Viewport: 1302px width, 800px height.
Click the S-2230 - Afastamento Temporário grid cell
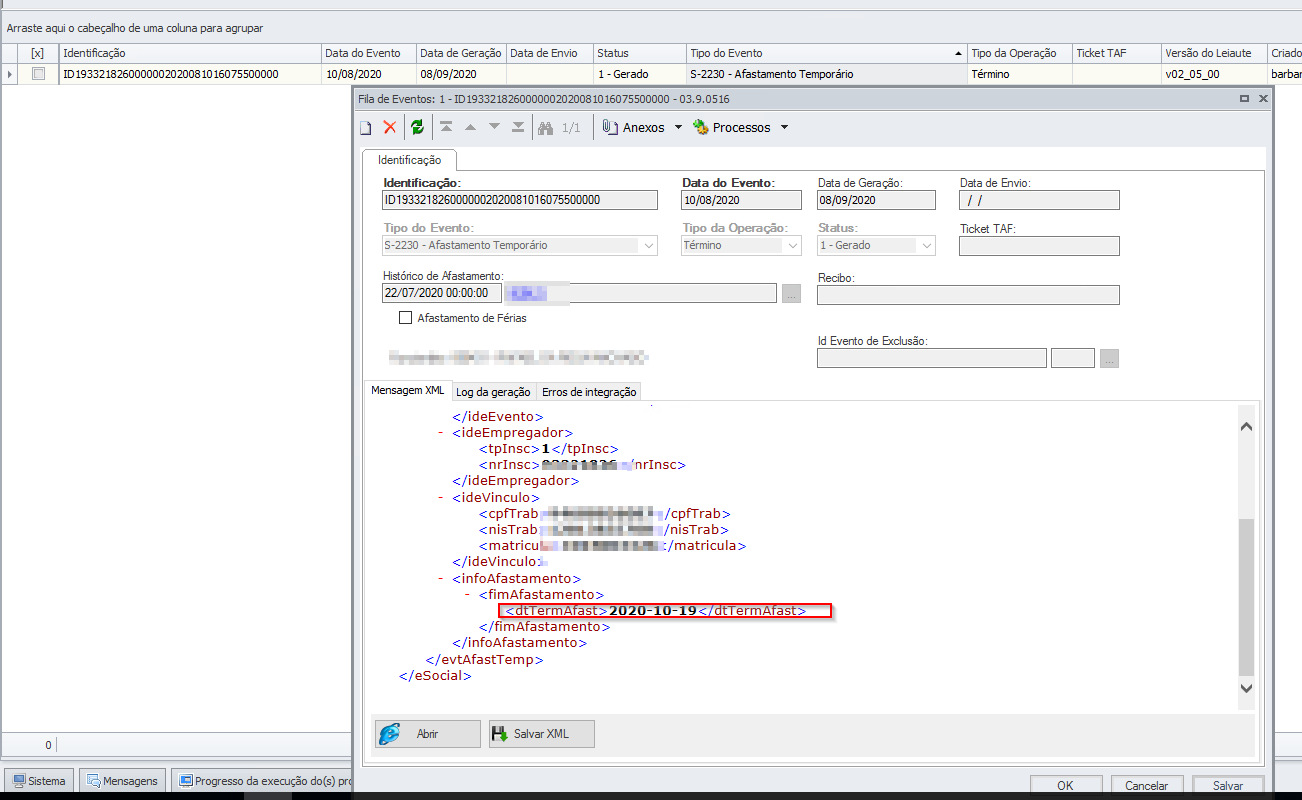click(827, 74)
